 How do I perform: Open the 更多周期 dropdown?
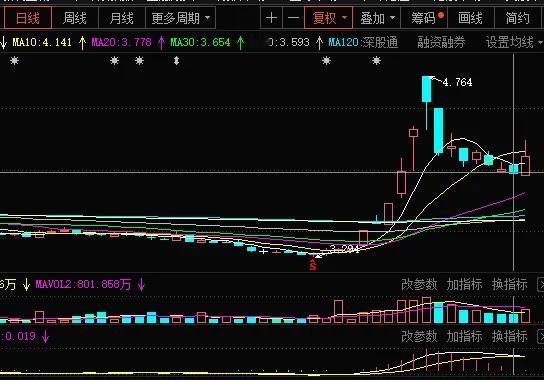(x=180, y=18)
